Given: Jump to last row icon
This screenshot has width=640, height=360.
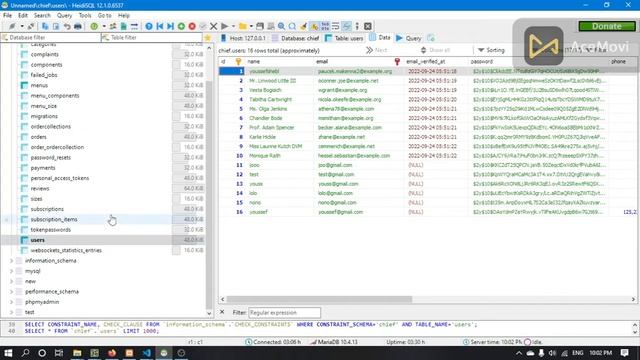Looking at the screenshot, I should [x=171, y=26].
